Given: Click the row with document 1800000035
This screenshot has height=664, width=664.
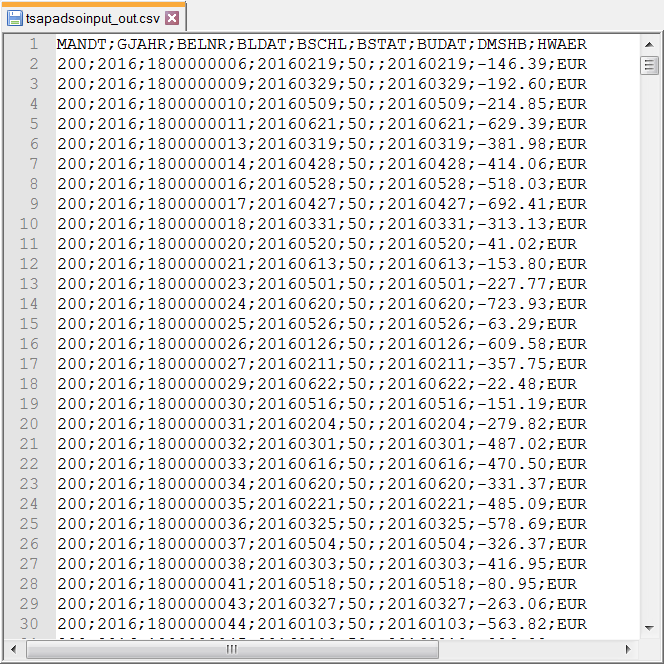Looking at the screenshot, I should [322, 504].
